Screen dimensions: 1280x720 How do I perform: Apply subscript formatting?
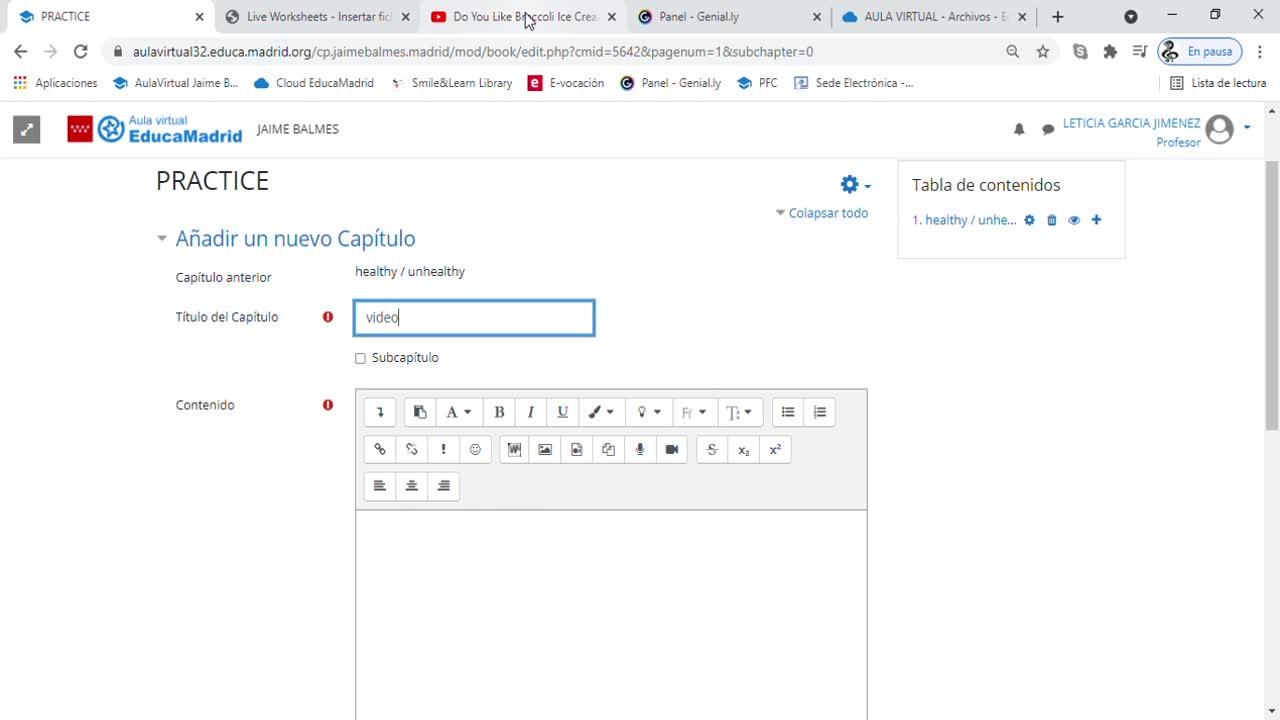[743, 449]
